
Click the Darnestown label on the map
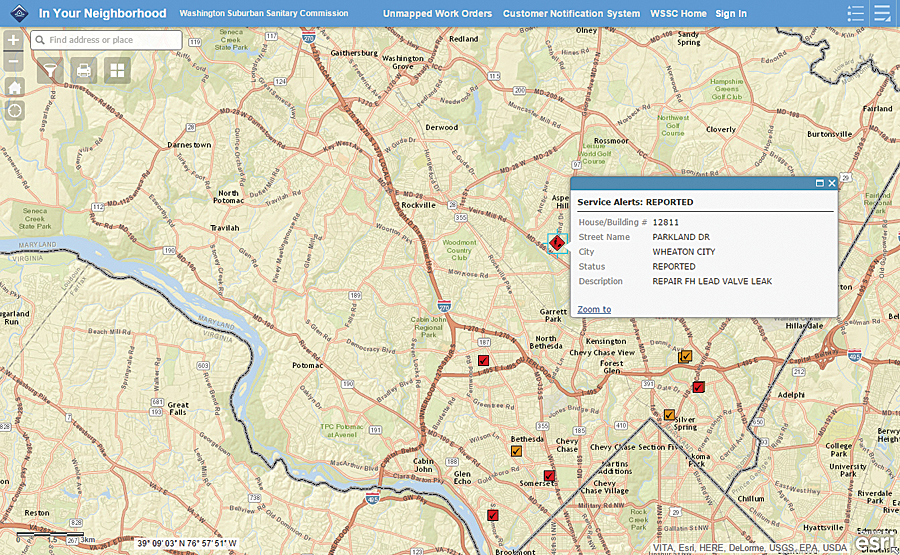(189, 145)
